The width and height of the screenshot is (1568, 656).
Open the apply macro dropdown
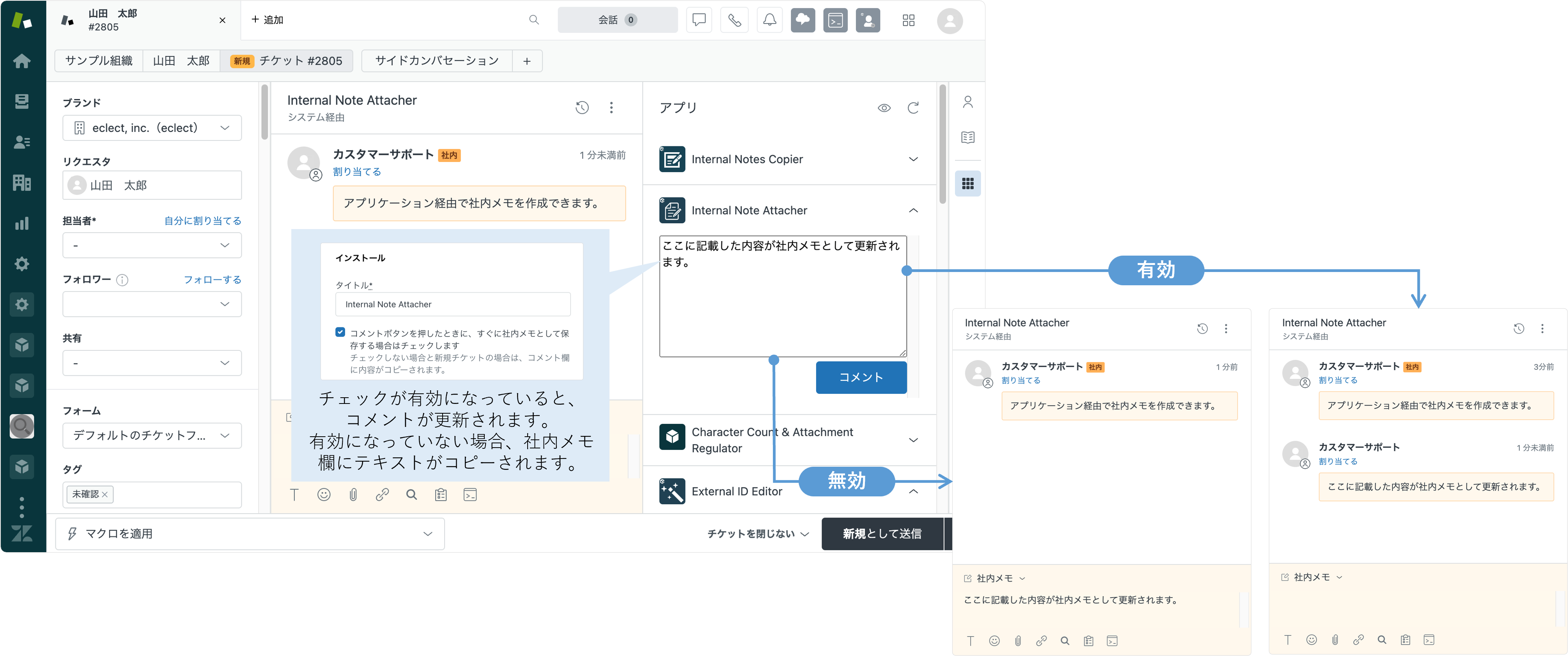click(250, 533)
